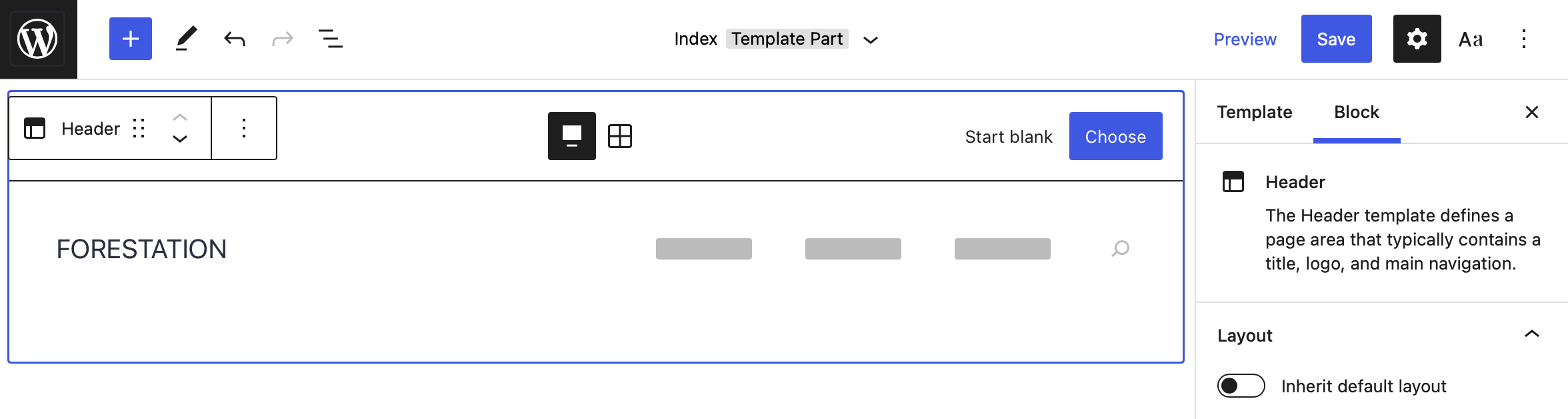Select the editing tools pencil icon

tap(185, 38)
